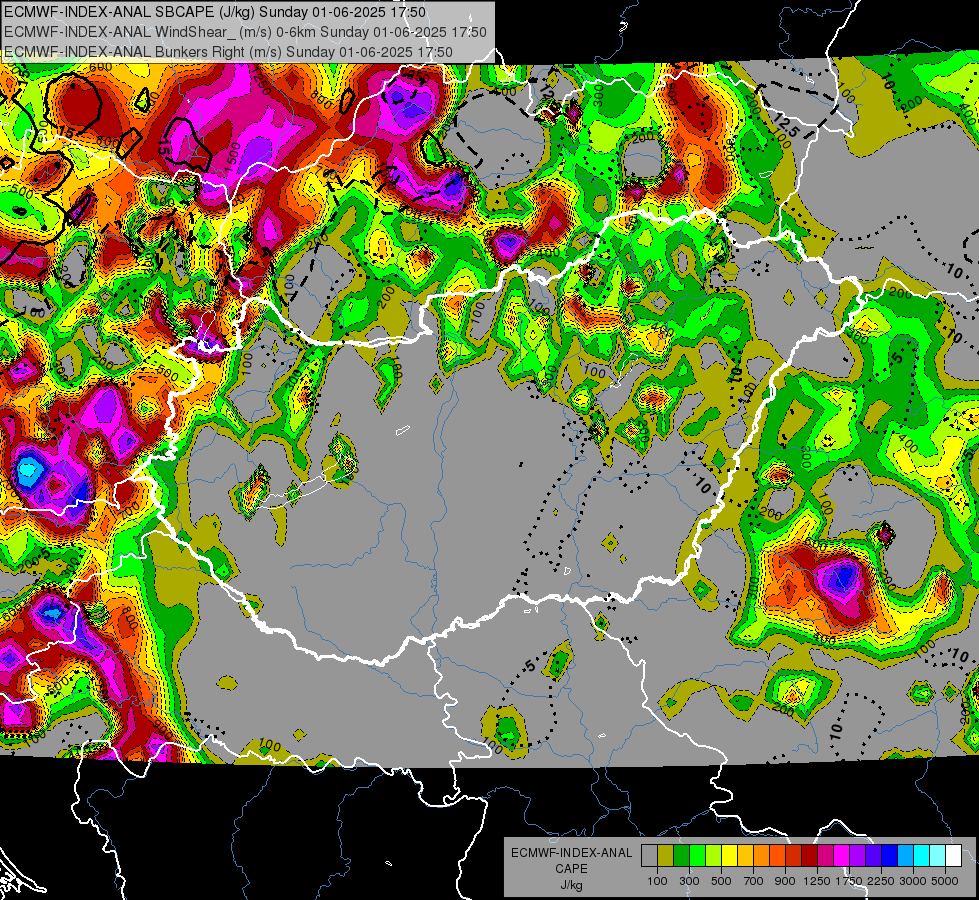Click the magenta legend swatch
The width and height of the screenshot is (979, 900).
pos(842,855)
